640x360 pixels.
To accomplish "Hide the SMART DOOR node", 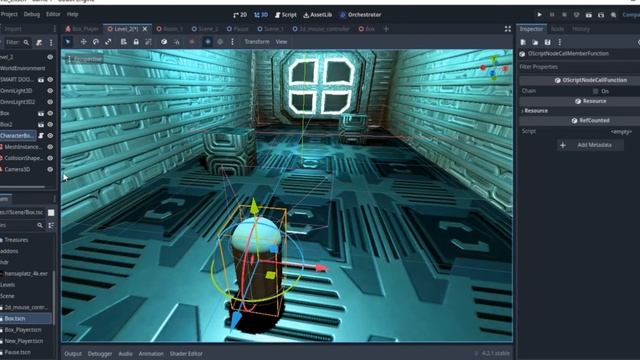I will point(50,80).
